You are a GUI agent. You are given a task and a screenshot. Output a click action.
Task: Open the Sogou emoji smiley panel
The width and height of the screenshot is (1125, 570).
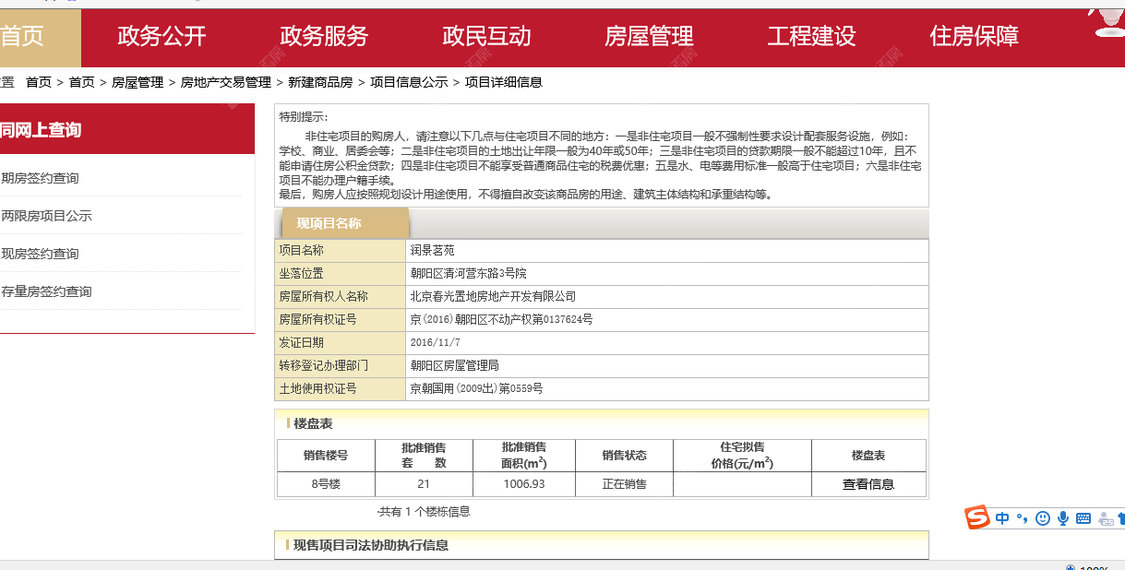[x=1042, y=518]
